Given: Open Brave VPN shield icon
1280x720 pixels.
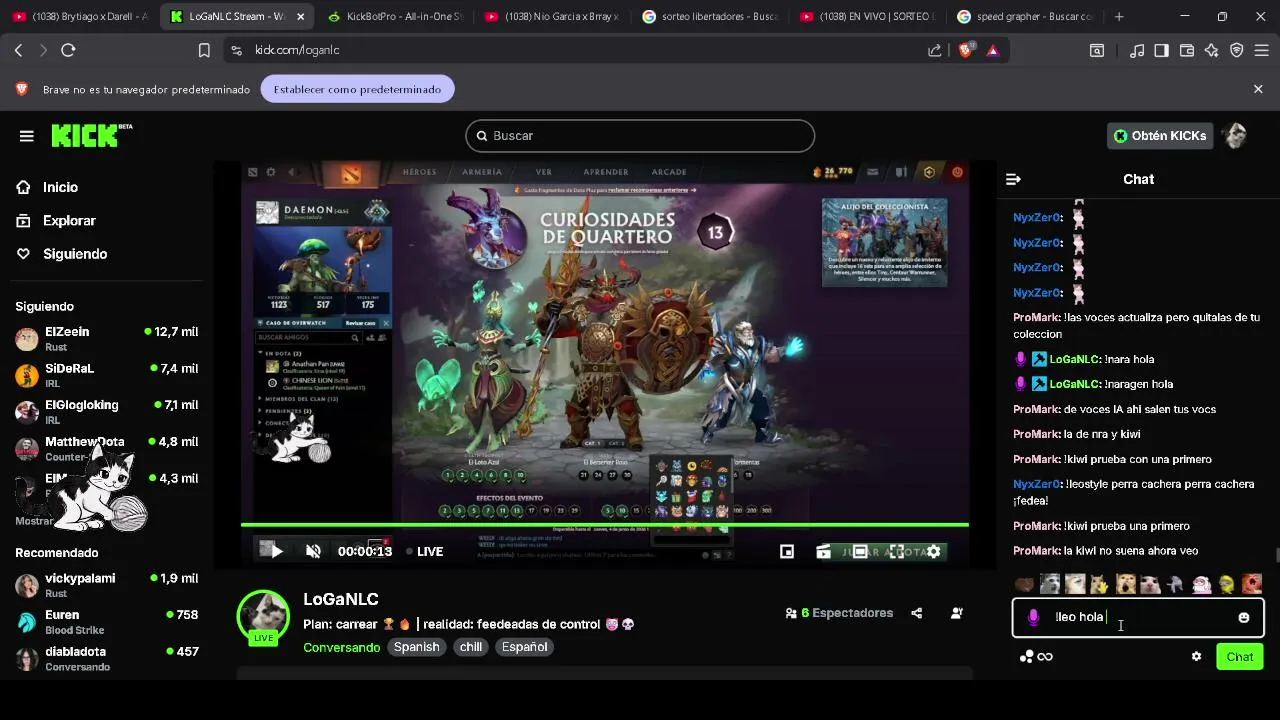Looking at the screenshot, I should click(1237, 50).
